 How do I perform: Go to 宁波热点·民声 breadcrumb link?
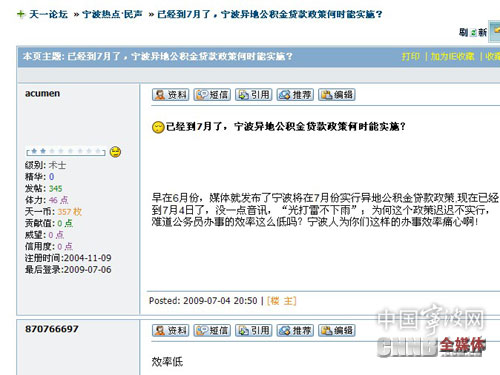click(112, 14)
